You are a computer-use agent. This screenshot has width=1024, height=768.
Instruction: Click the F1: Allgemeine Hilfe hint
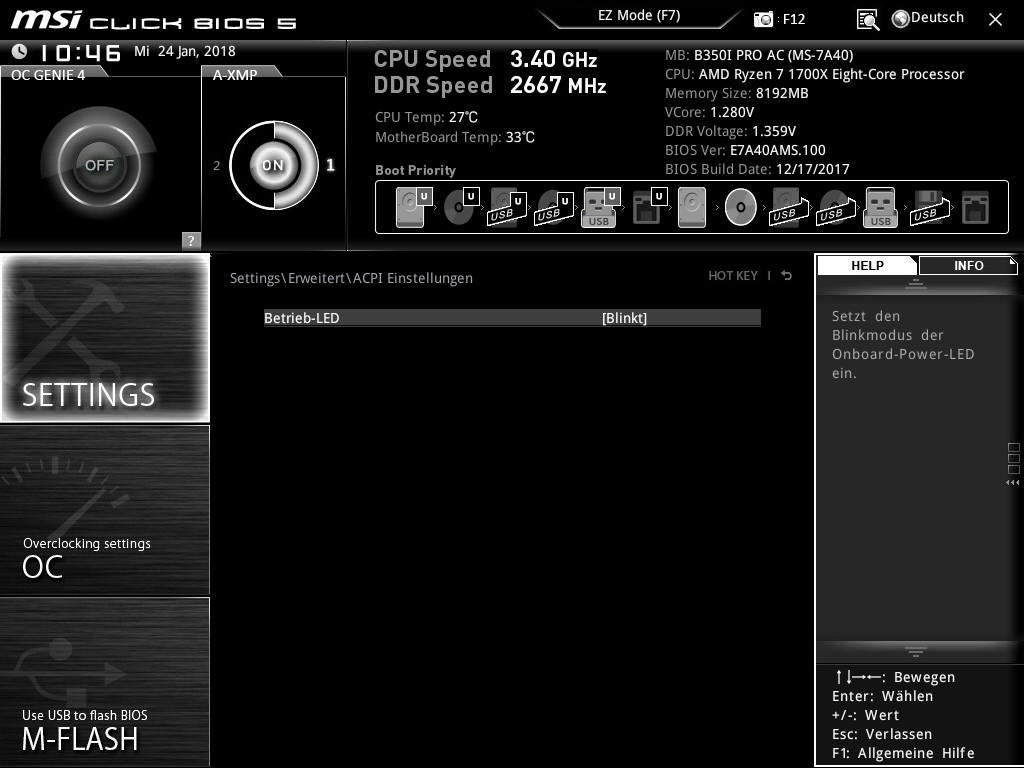(x=903, y=754)
